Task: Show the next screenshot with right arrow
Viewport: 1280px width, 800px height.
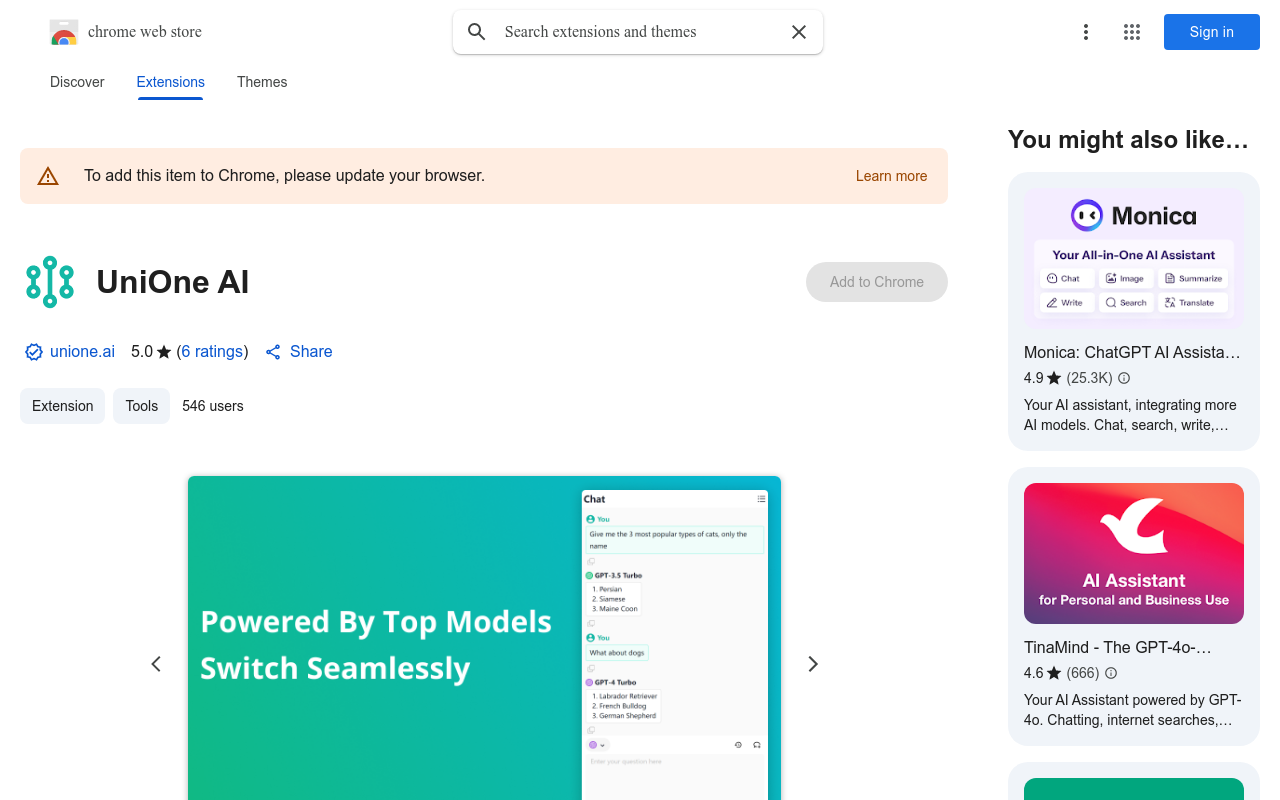Action: tap(813, 664)
